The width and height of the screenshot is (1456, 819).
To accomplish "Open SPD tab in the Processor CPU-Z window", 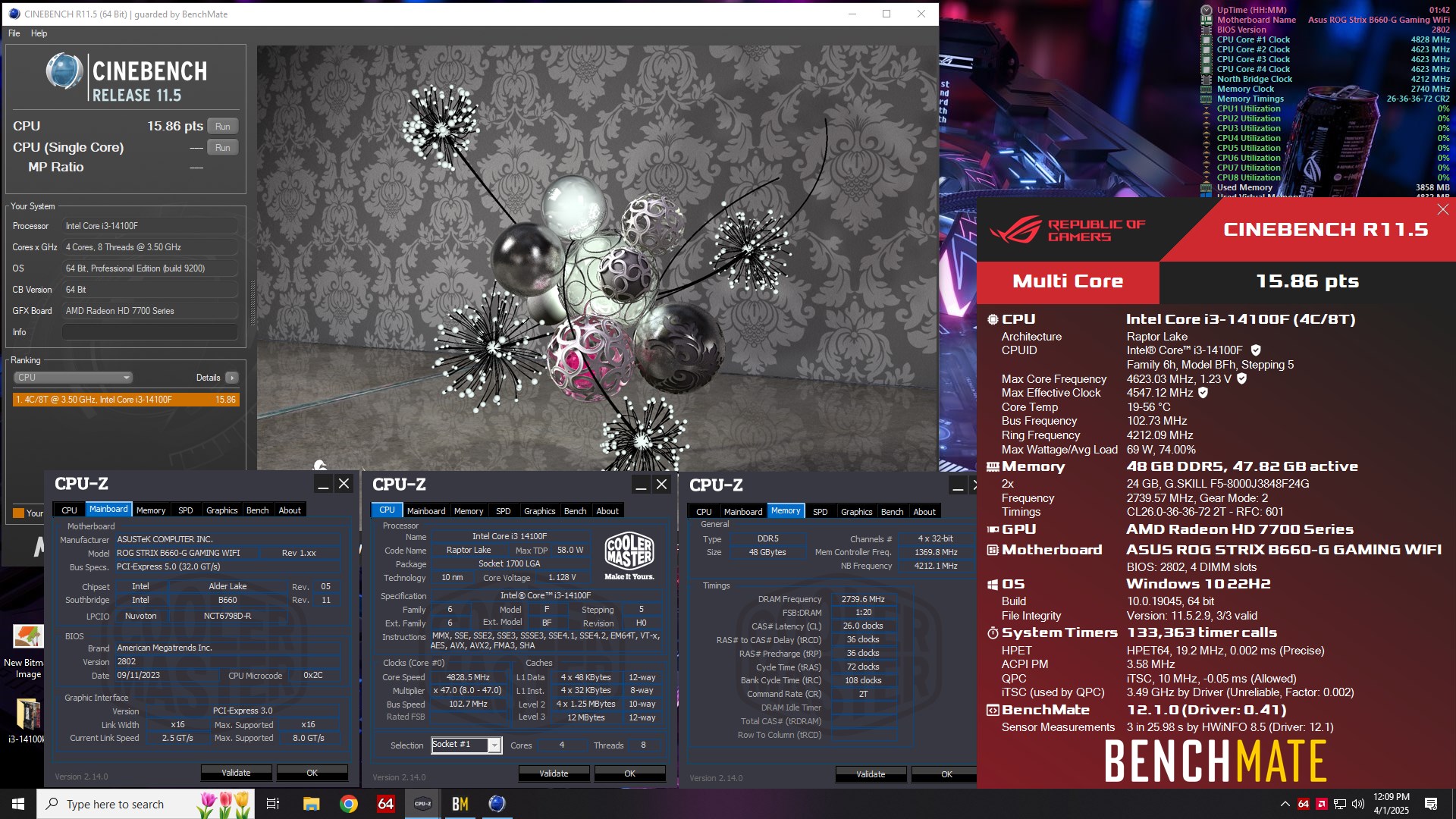I will tap(504, 511).
